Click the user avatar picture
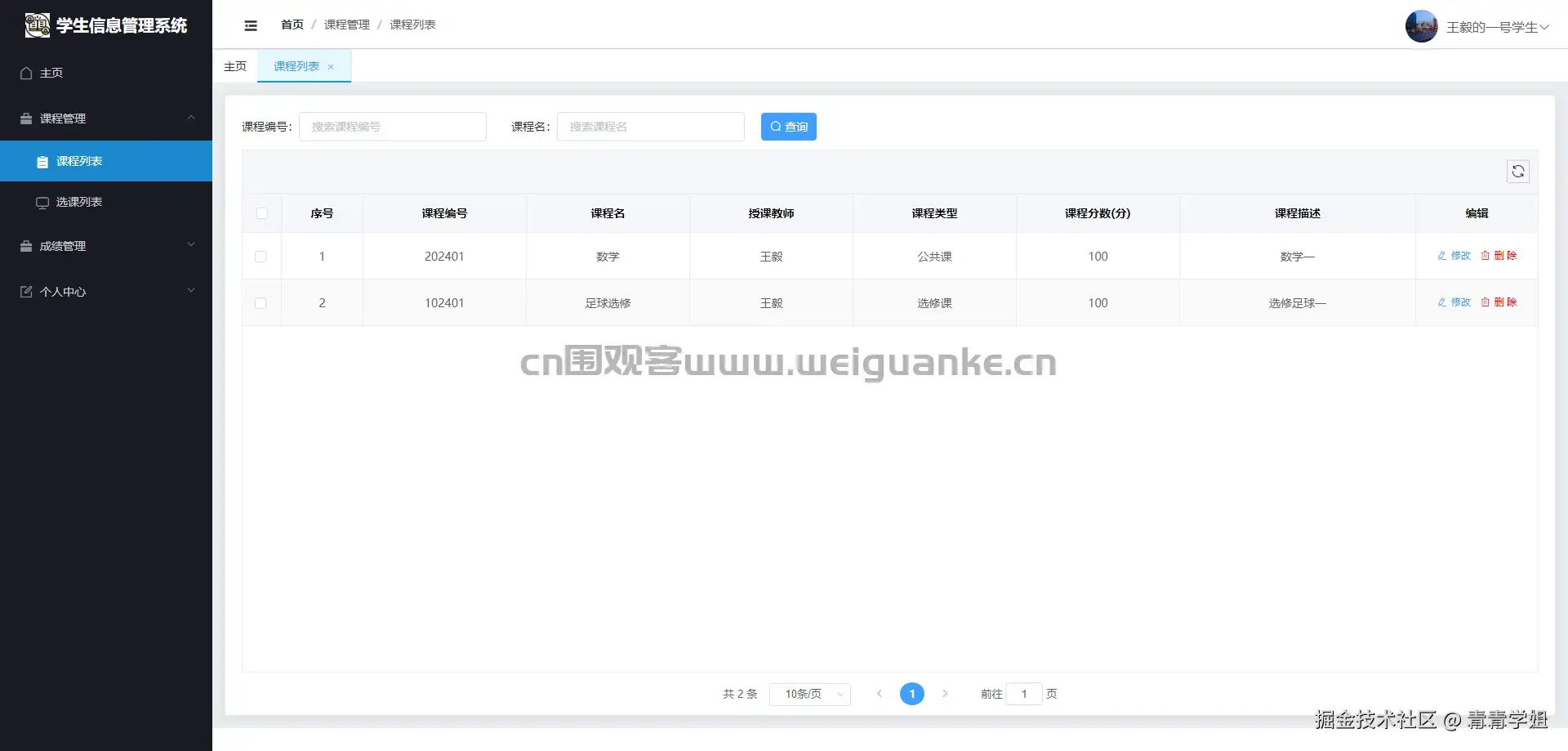Image resolution: width=1568 pixels, height=751 pixels. point(1421,26)
